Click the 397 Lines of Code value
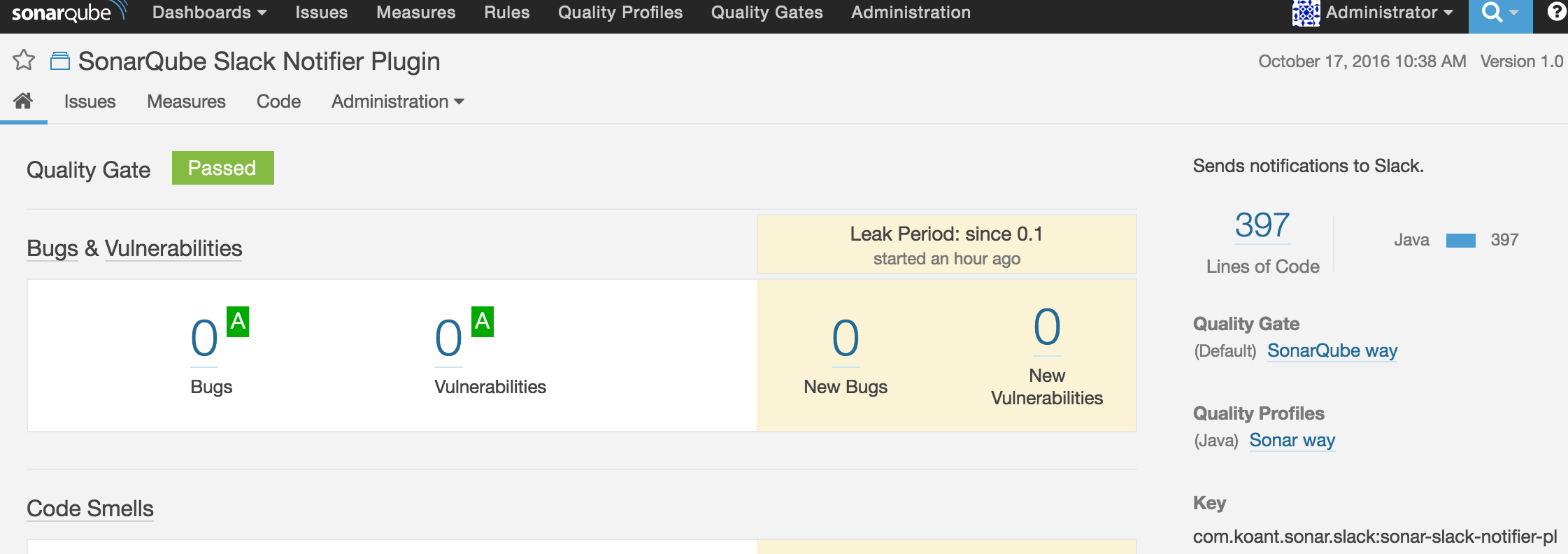The image size is (1568, 554). (x=1262, y=225)
